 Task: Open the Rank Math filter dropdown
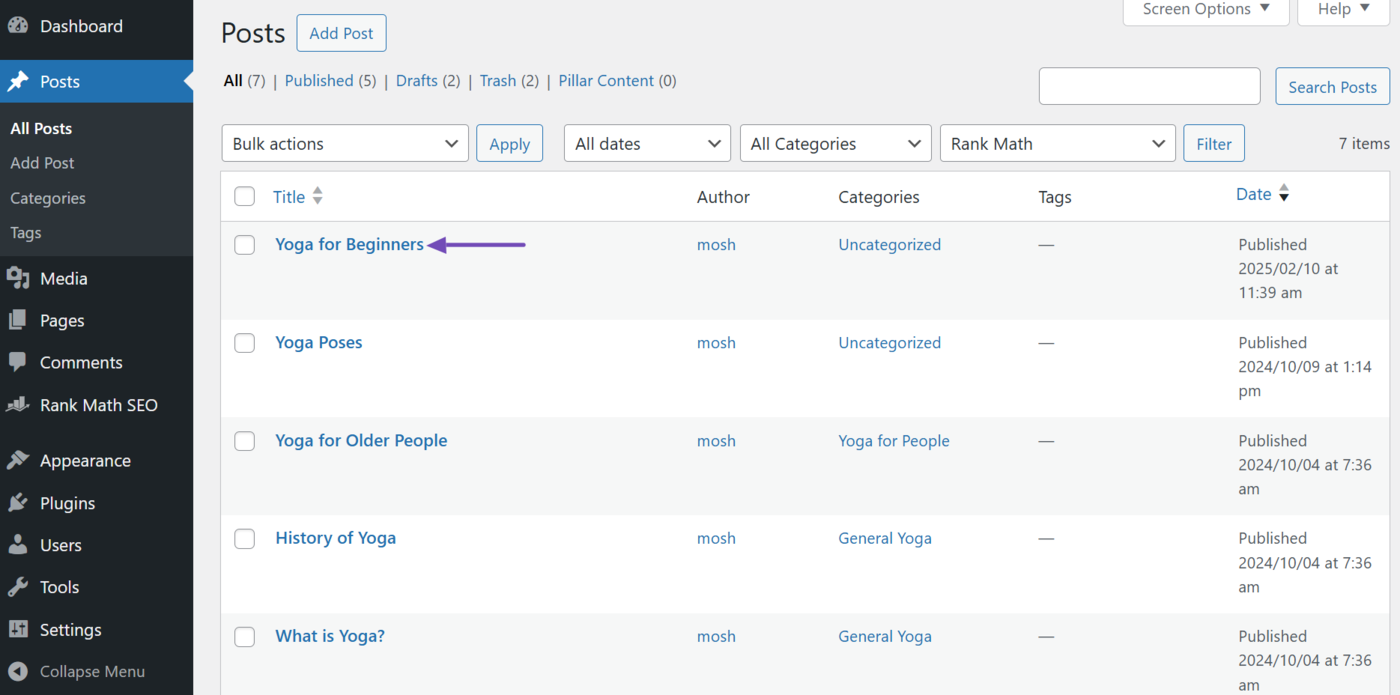(x=1057, y=143)
